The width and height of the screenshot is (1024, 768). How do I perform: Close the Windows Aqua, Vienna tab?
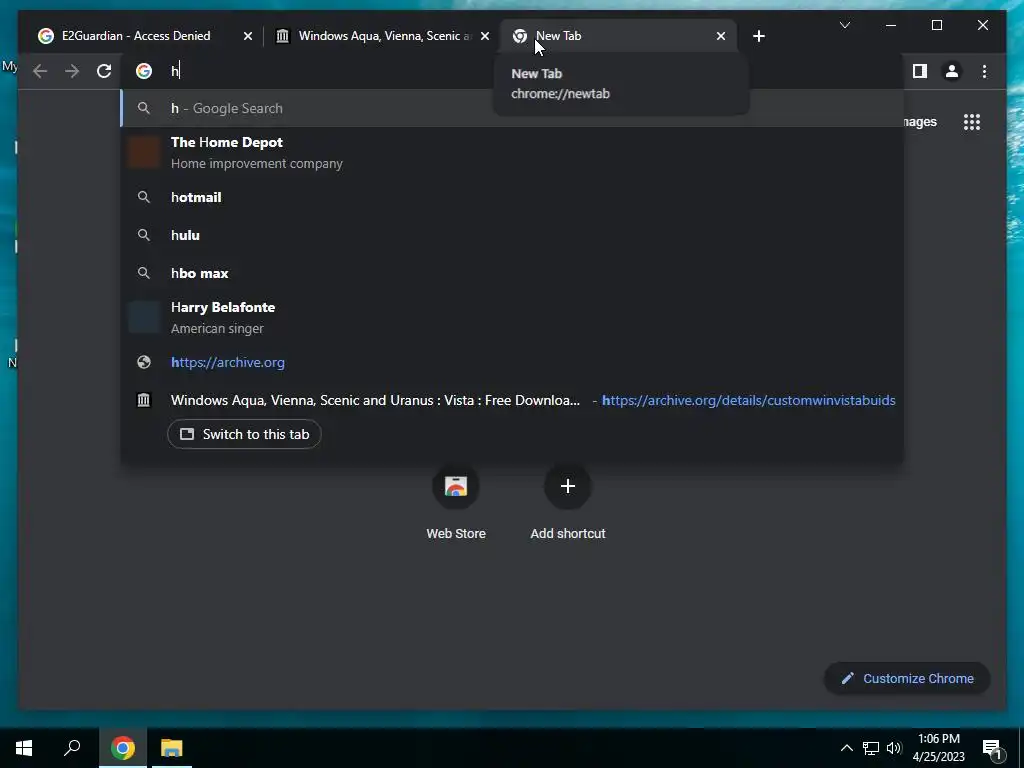point(485,37)
